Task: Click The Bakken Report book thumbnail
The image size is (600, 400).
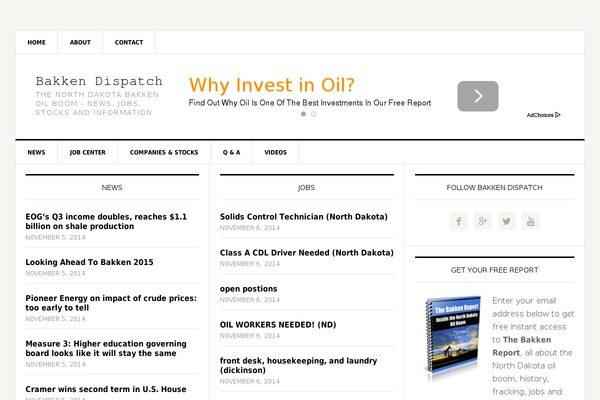Action: [453, 338]
